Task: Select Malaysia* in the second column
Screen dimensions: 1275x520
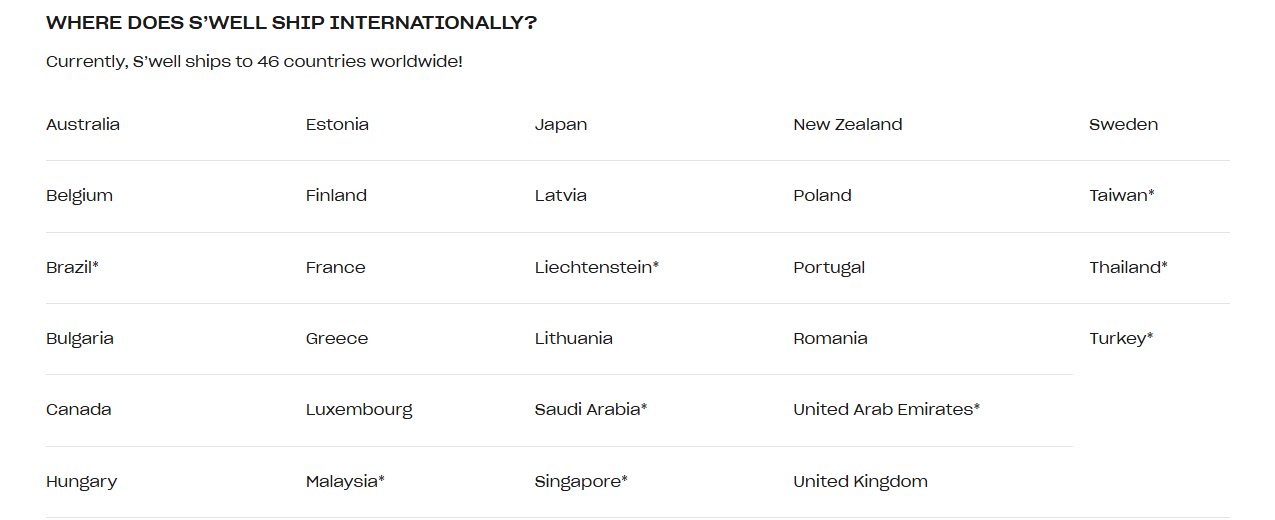Action: pyautogui.click(x=345, y=482)
